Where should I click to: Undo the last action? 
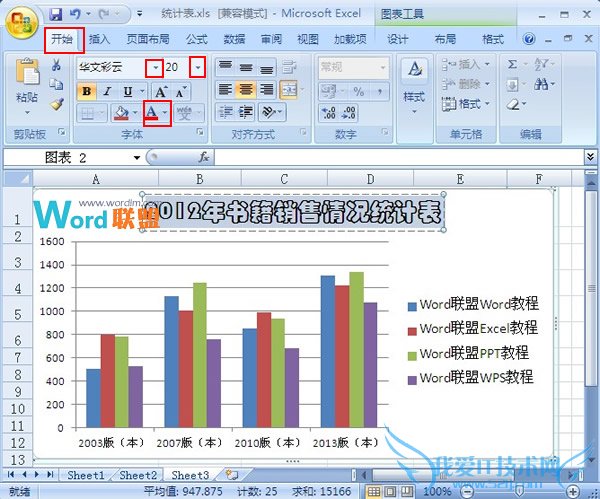click(75, 15)
